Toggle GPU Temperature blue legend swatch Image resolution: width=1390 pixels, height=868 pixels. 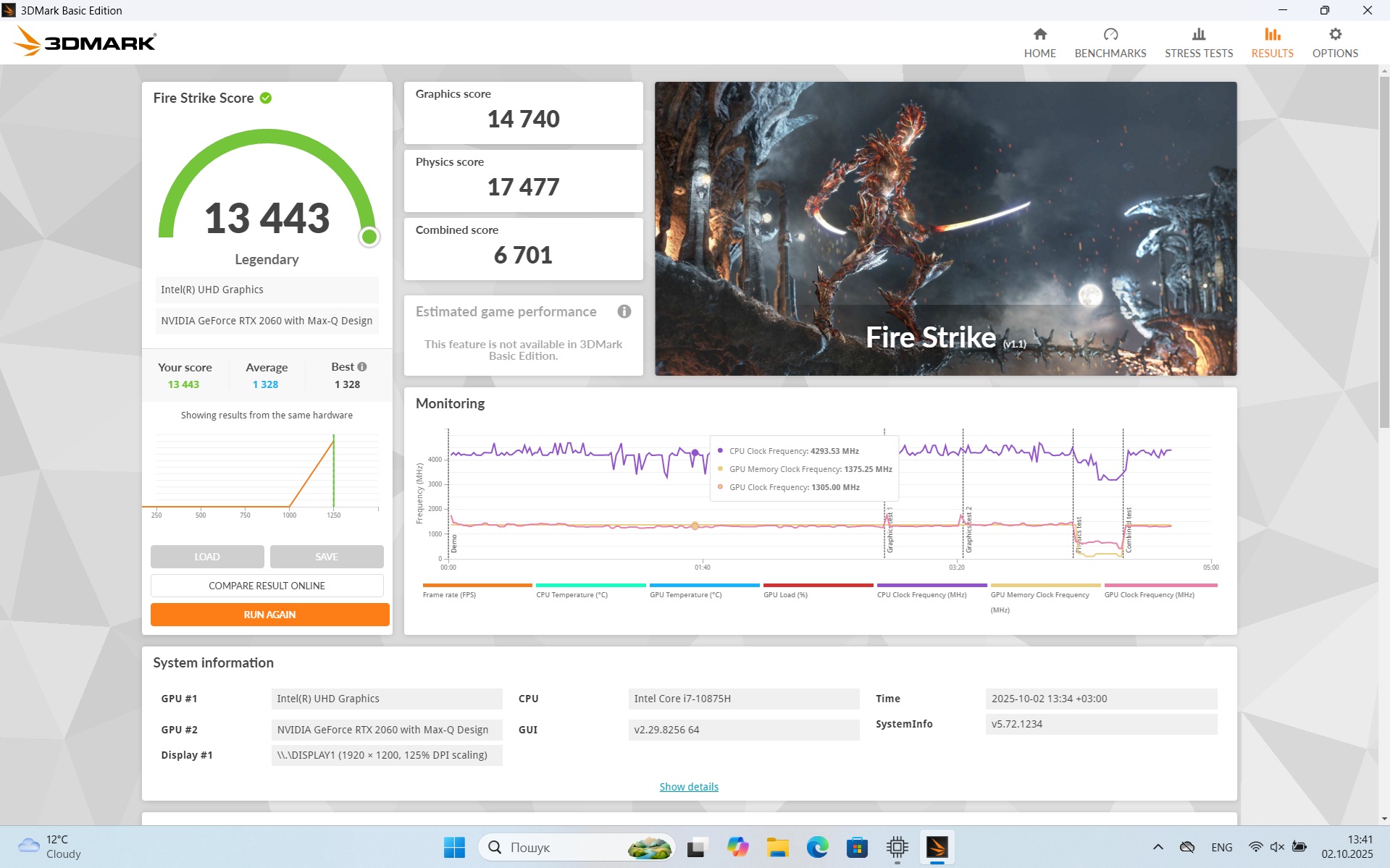click(x=704, y=585)
